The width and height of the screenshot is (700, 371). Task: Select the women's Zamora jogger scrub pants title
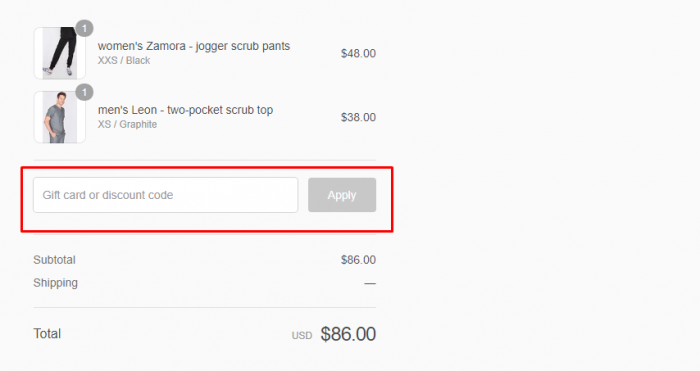pyautogui.click(x=194, y=46)
